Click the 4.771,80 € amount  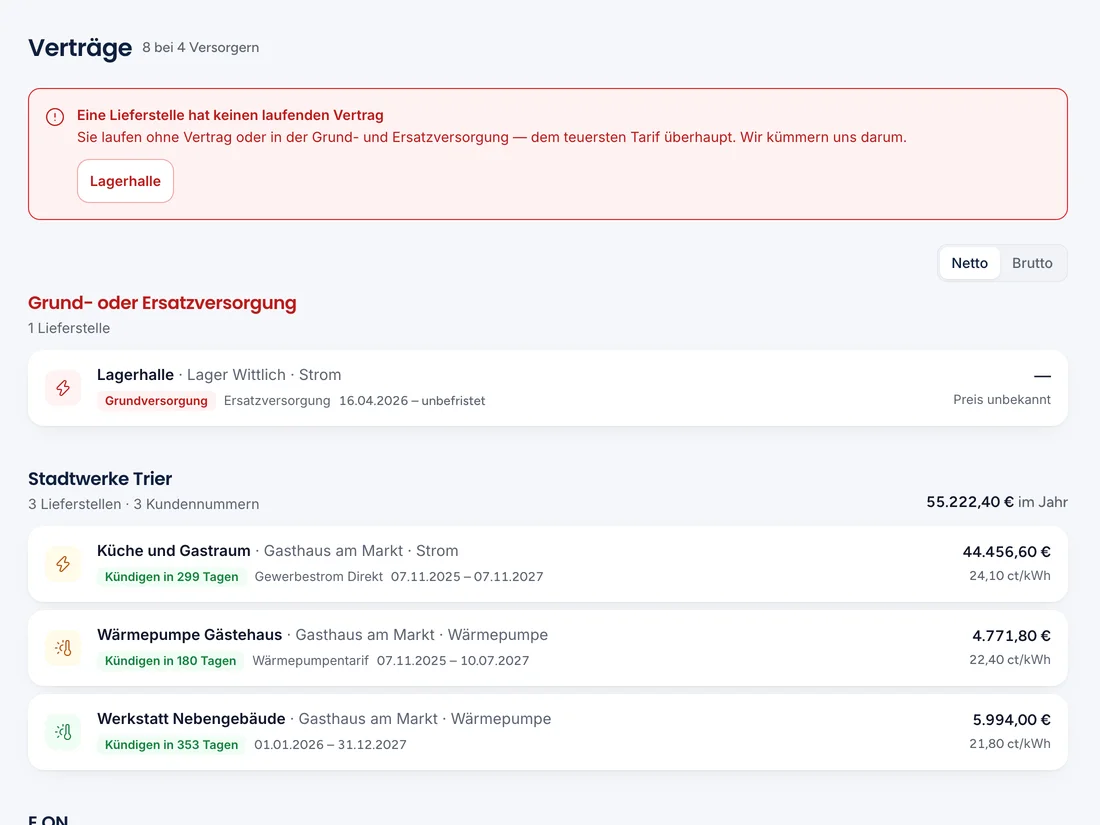(1011, 636)
